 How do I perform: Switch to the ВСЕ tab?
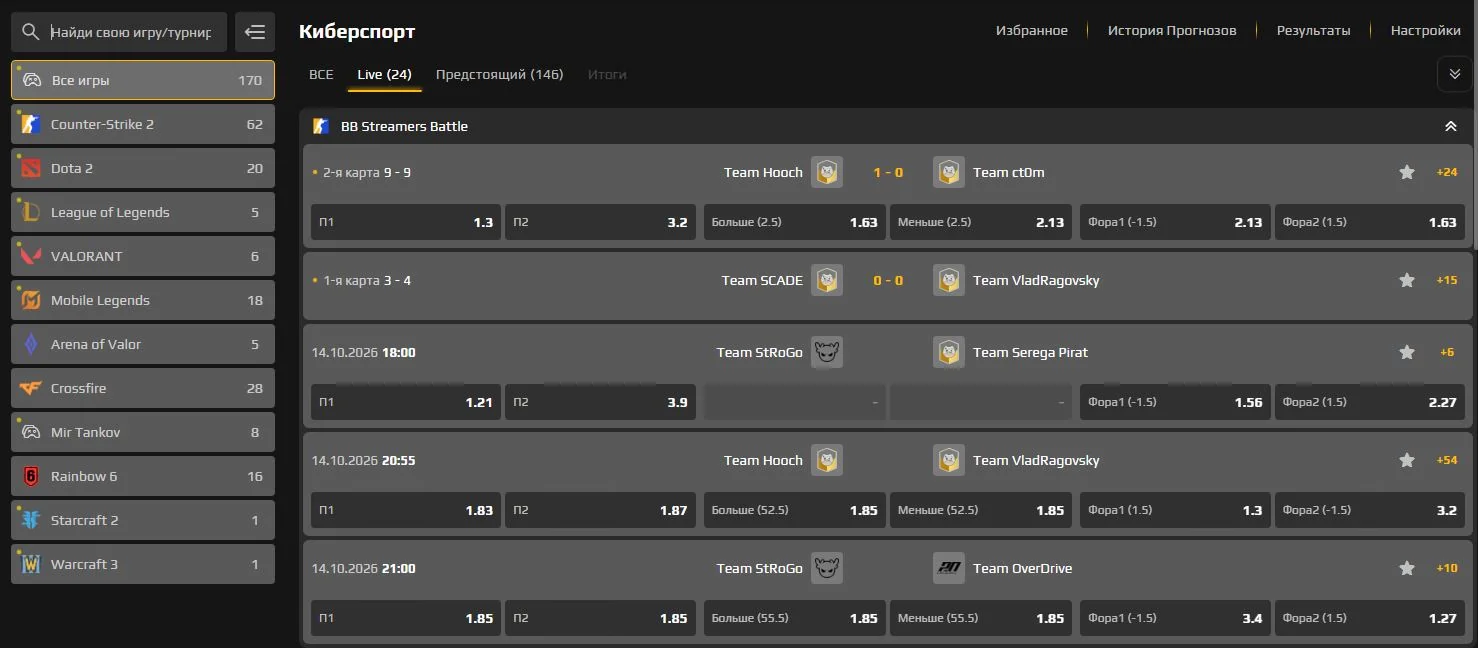(x=321, y=74)
